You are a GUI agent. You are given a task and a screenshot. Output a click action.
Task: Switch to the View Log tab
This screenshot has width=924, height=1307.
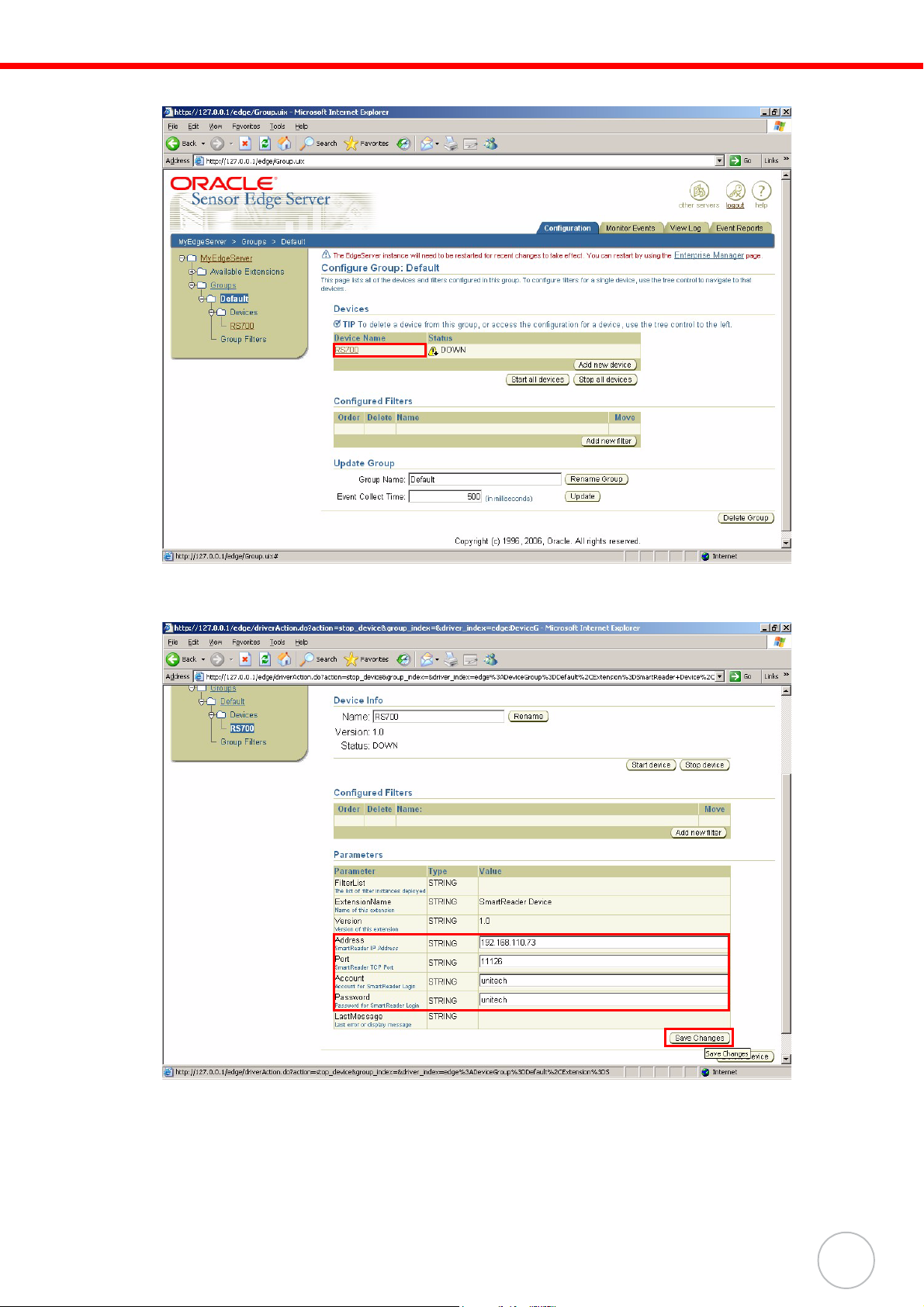coord(685,228)
